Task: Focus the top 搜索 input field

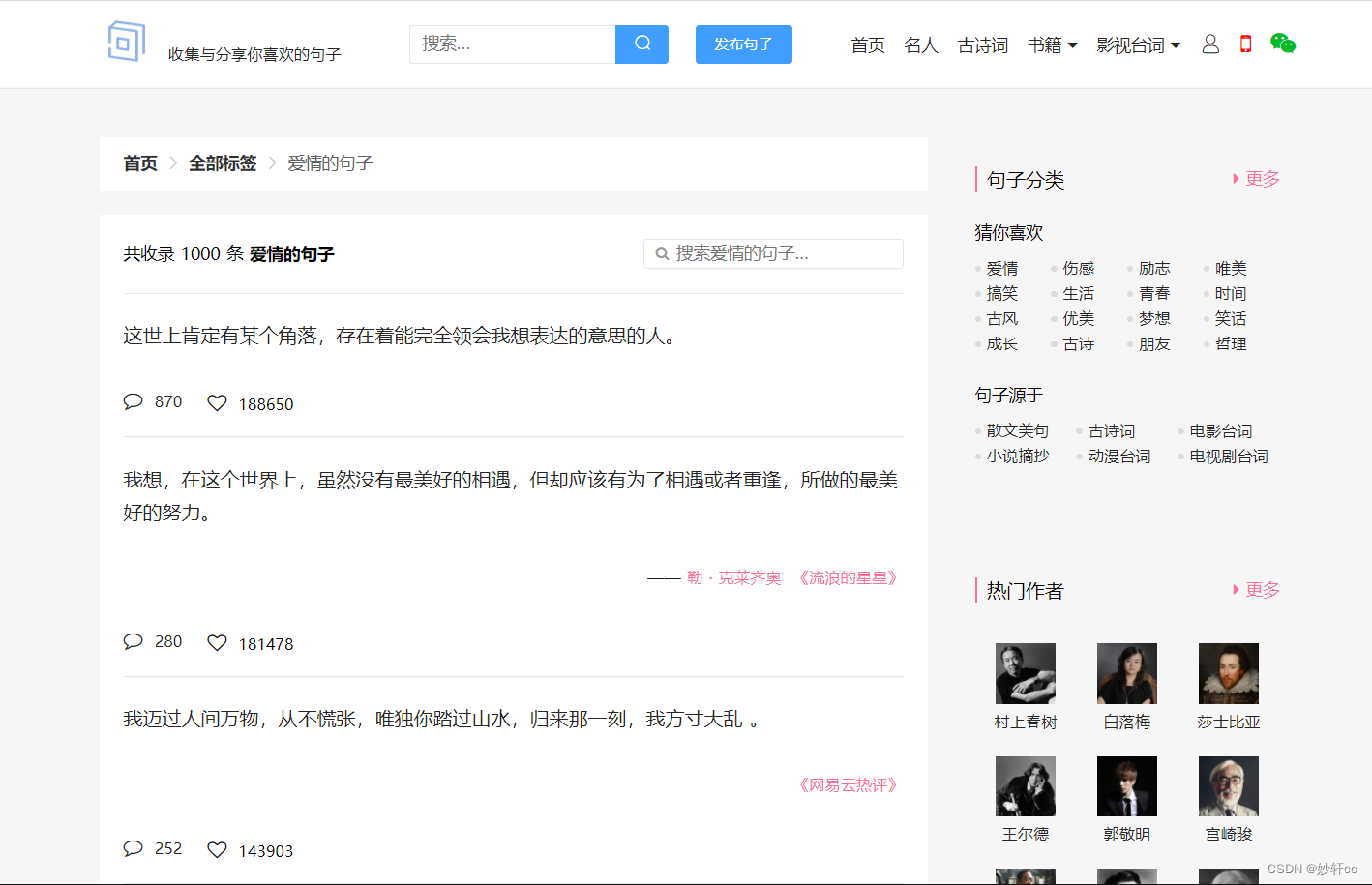Action: pos(513,44)
